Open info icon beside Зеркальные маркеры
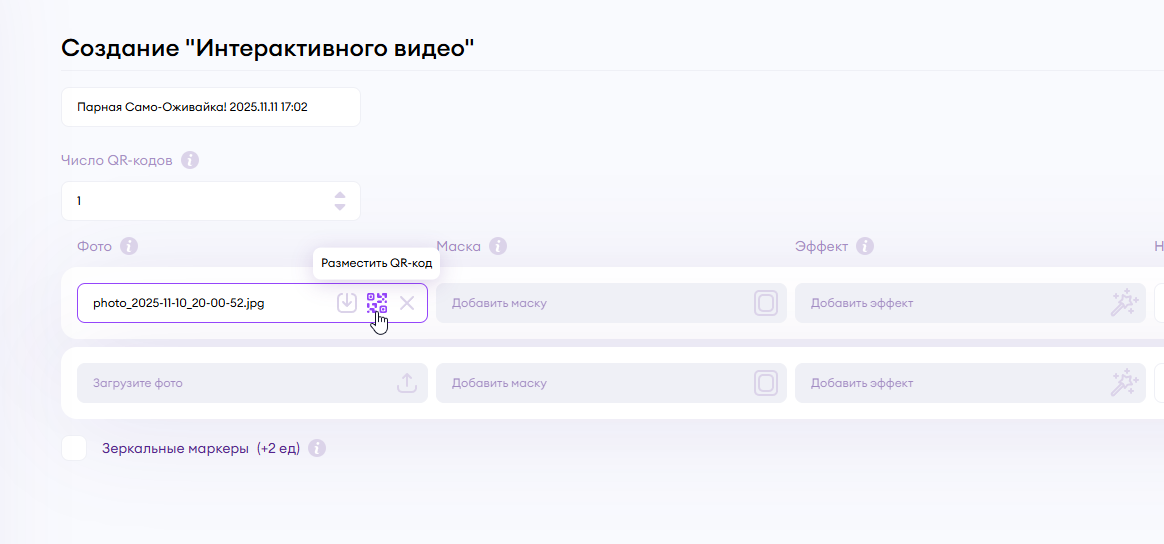 [x=317, y=448]
